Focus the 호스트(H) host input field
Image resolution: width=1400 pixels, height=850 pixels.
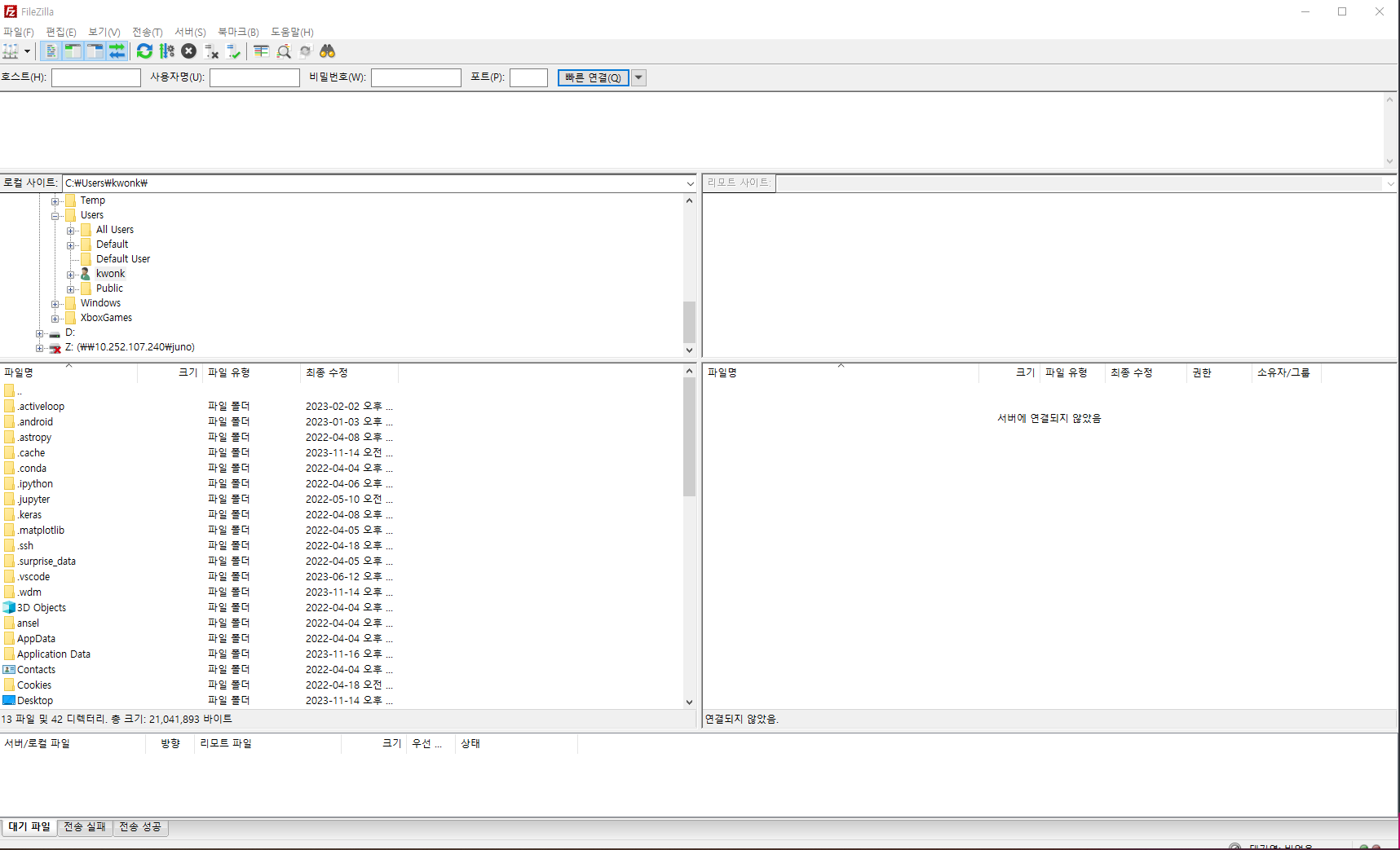(x=96, y=77)
